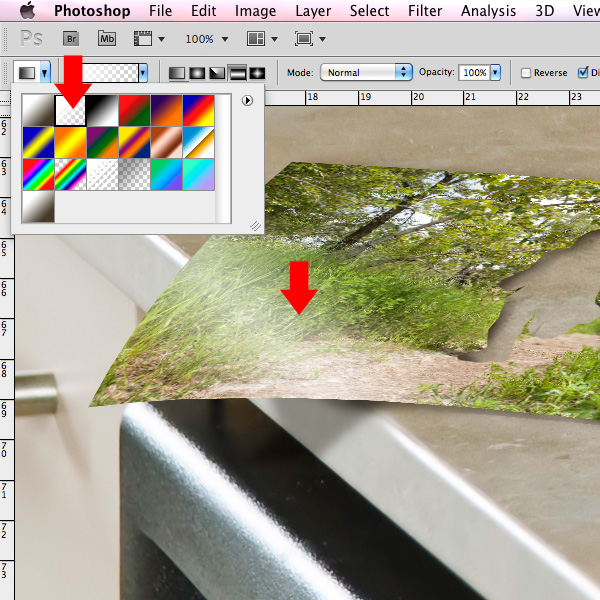Pick the Red, Green gradient swatch
This screenshot has width=600, height=600.
134,110
